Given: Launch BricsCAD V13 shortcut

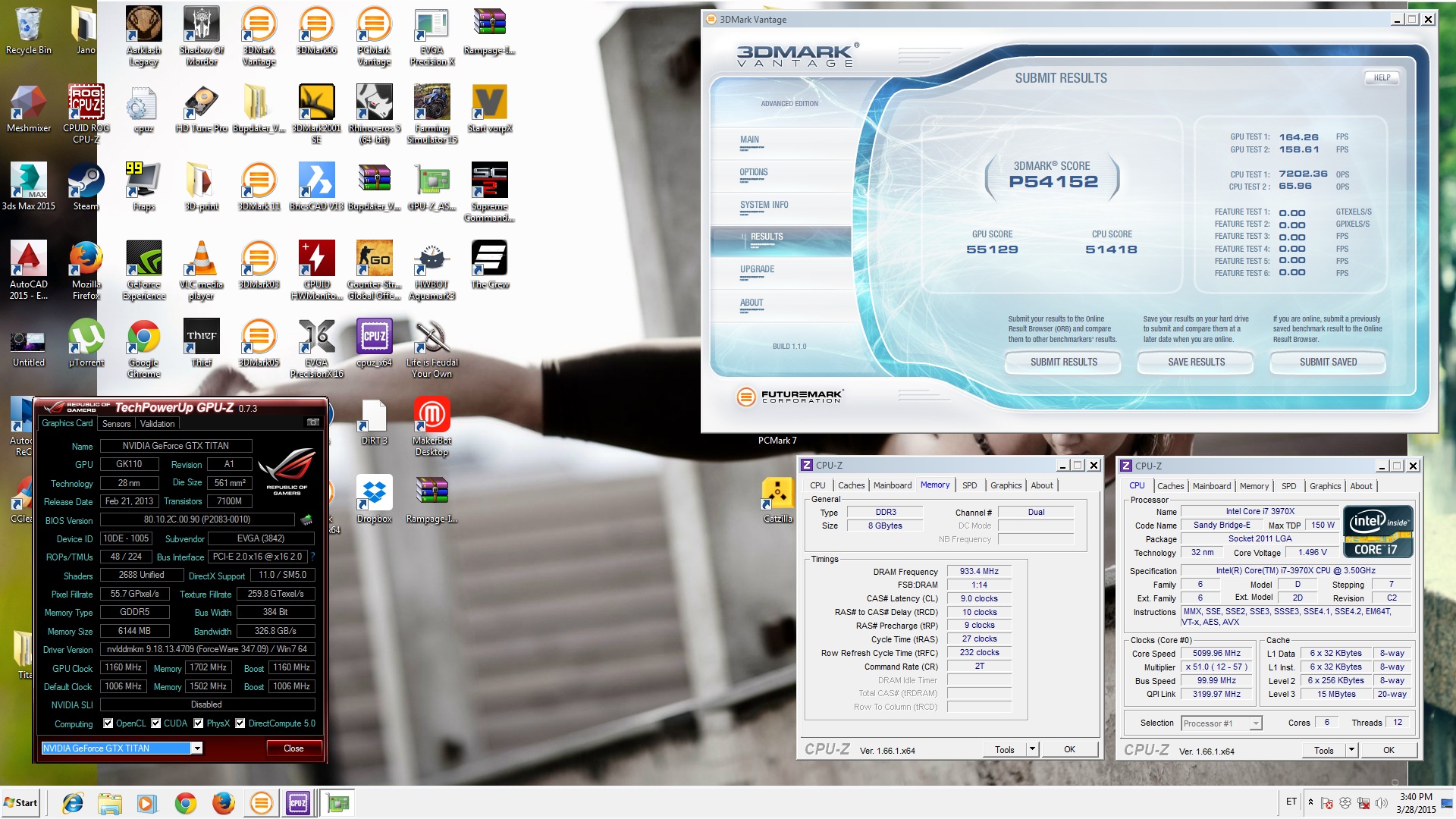Looking at the screenshot, I should 316,187.
